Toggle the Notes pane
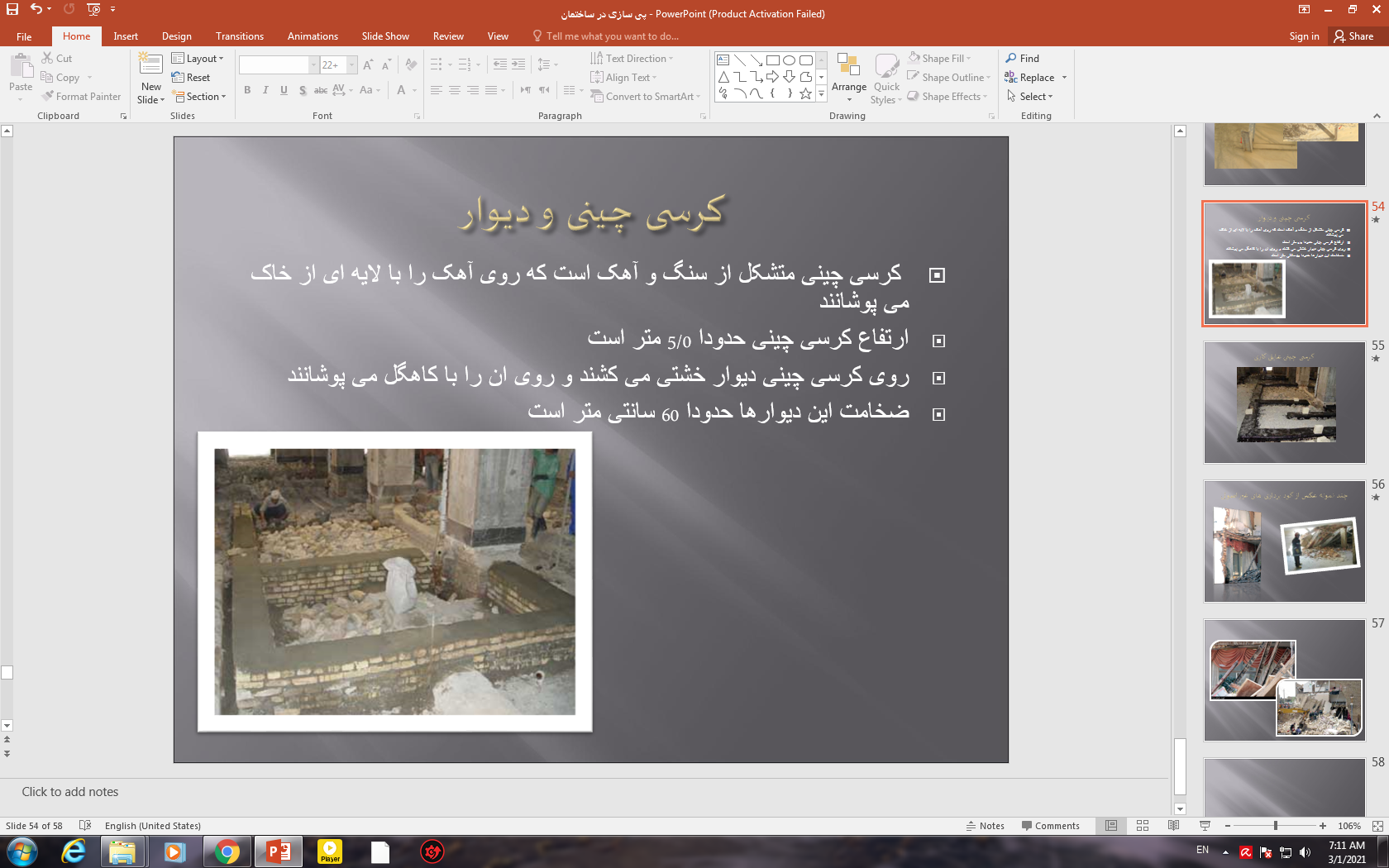 (985, 826)
